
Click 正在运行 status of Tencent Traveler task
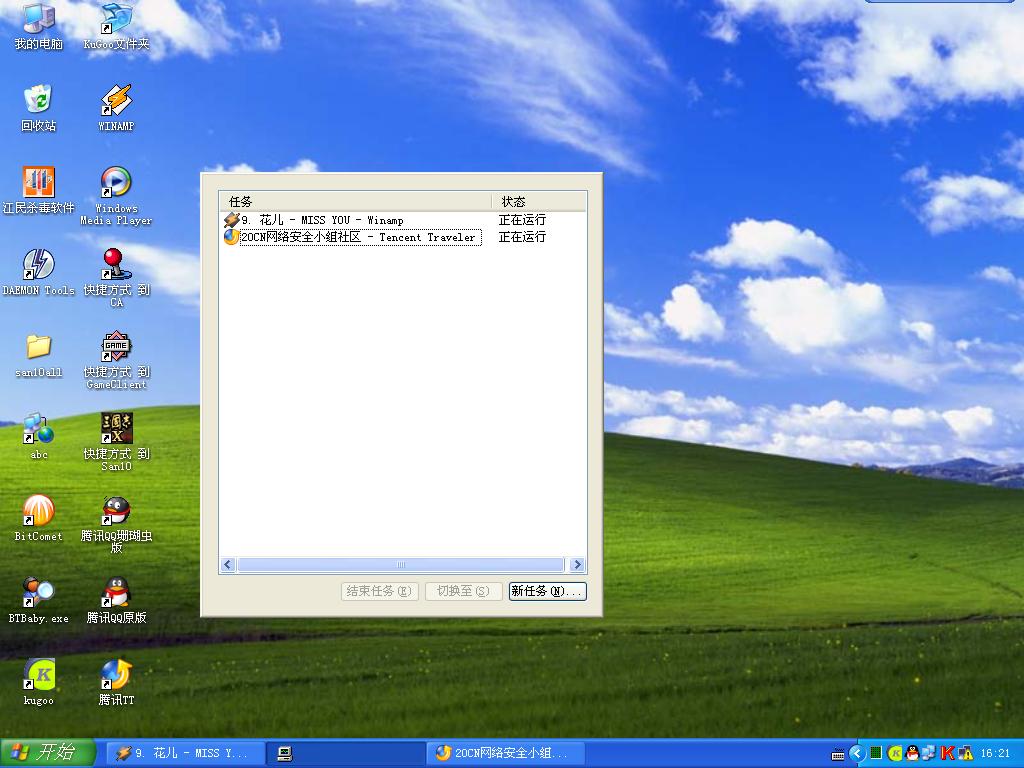click(522, 237)
